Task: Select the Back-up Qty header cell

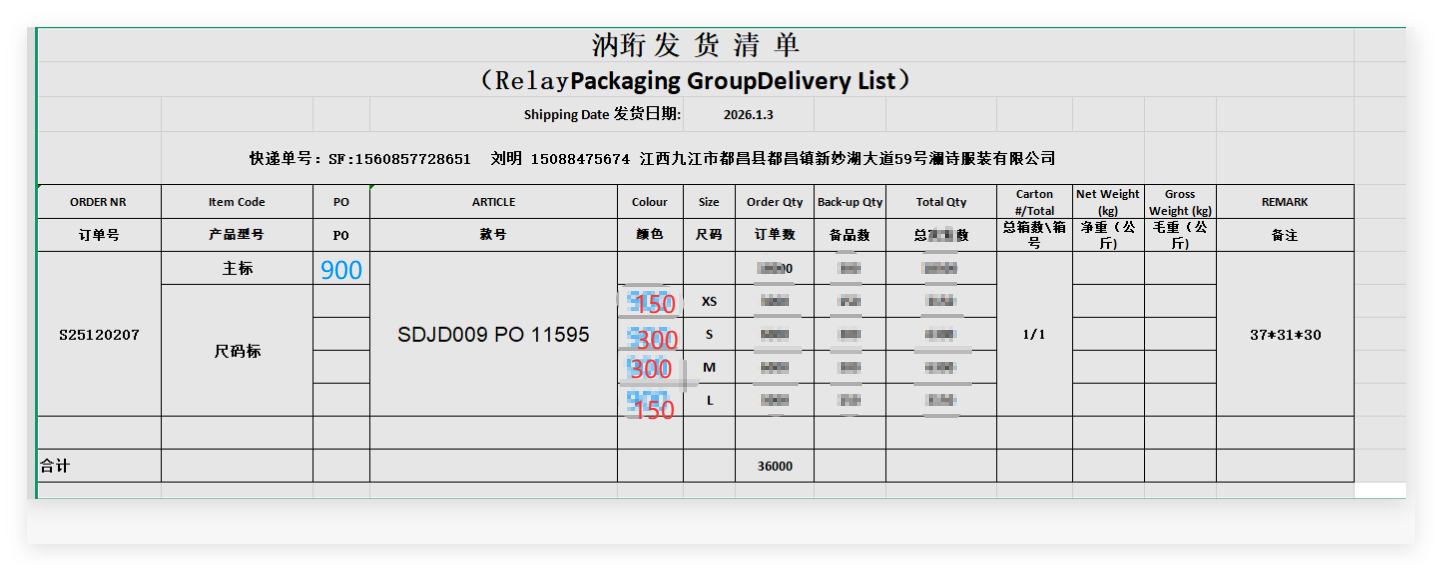Action: 849,202
